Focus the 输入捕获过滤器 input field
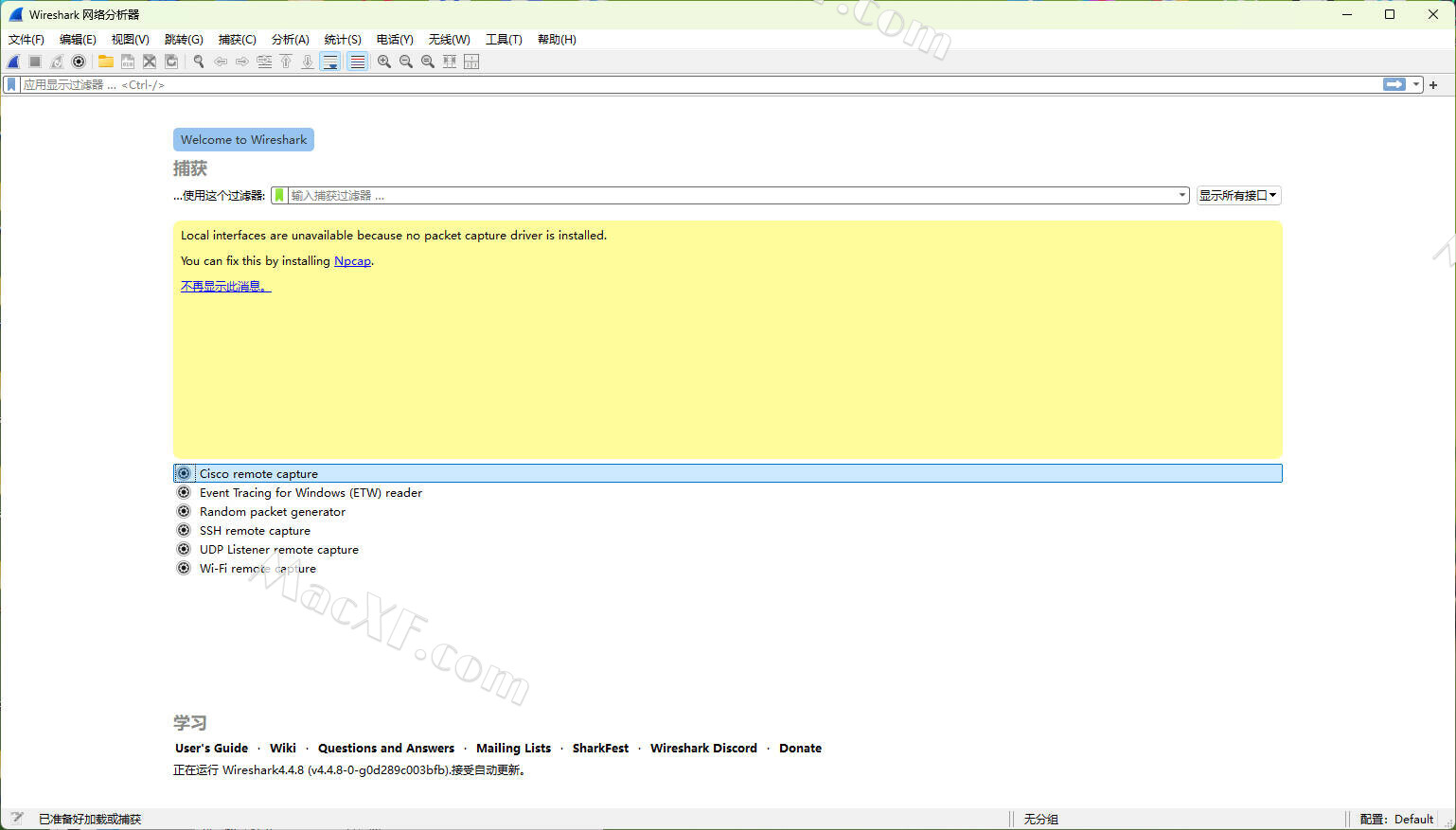The height and width of the screenshot is (830, 1456). click(x=731, y=195)
